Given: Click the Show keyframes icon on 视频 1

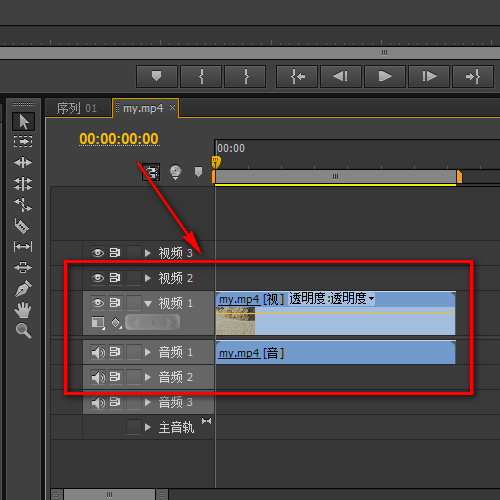Looking at the screenshot, I should click(x=116, y=323).
